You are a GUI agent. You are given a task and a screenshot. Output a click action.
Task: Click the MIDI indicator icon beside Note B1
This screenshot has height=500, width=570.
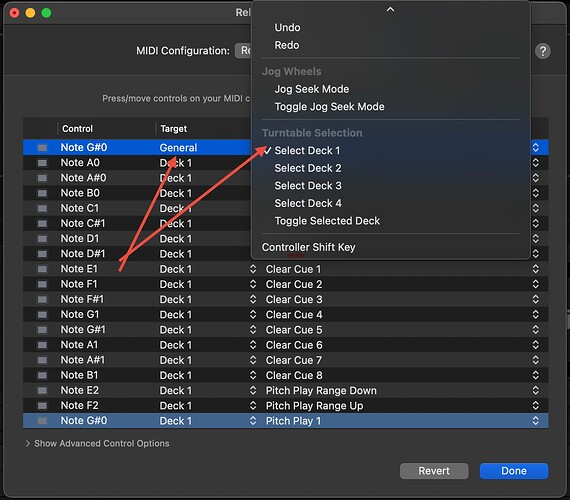[42, 375]
